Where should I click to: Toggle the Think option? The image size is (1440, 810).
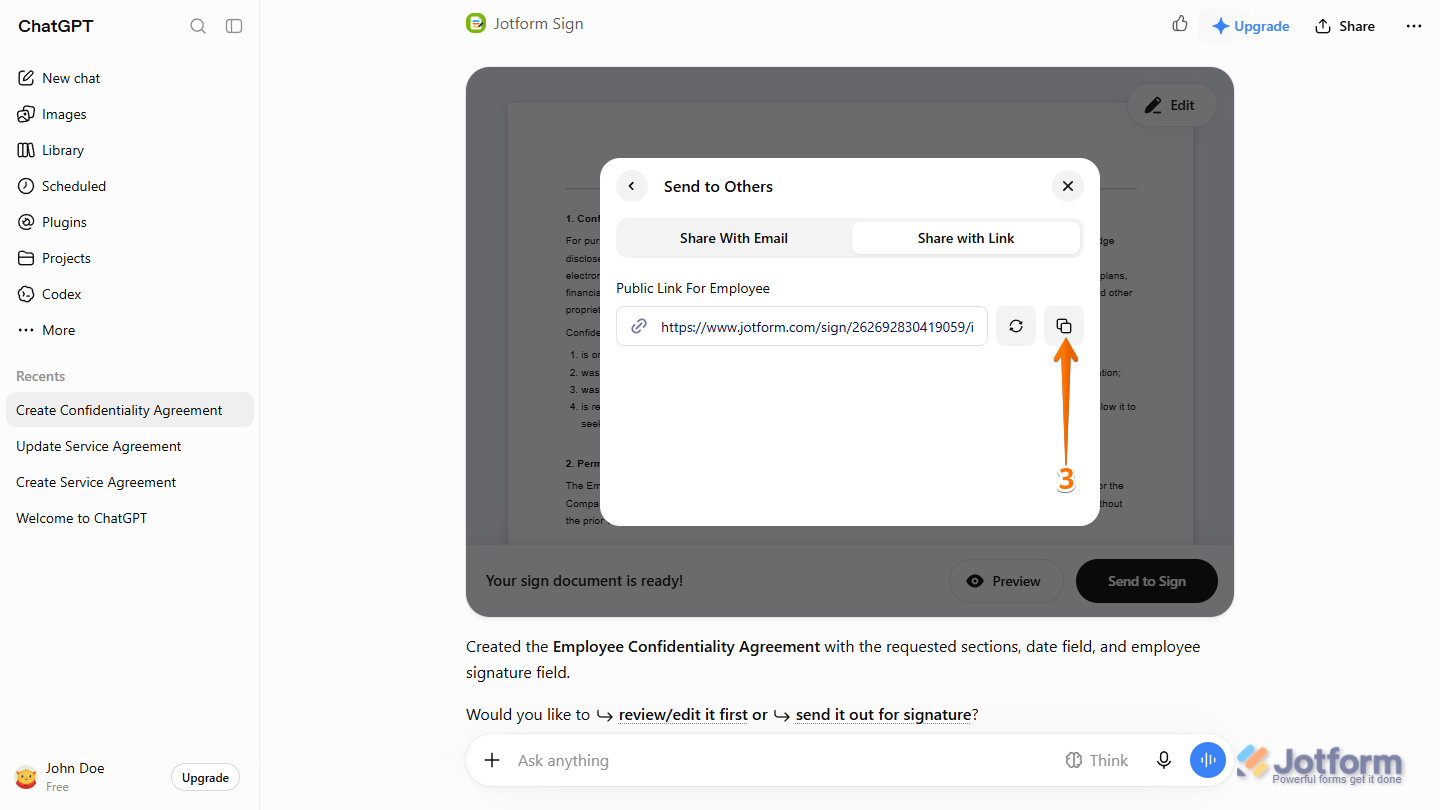click(1096, 760)
